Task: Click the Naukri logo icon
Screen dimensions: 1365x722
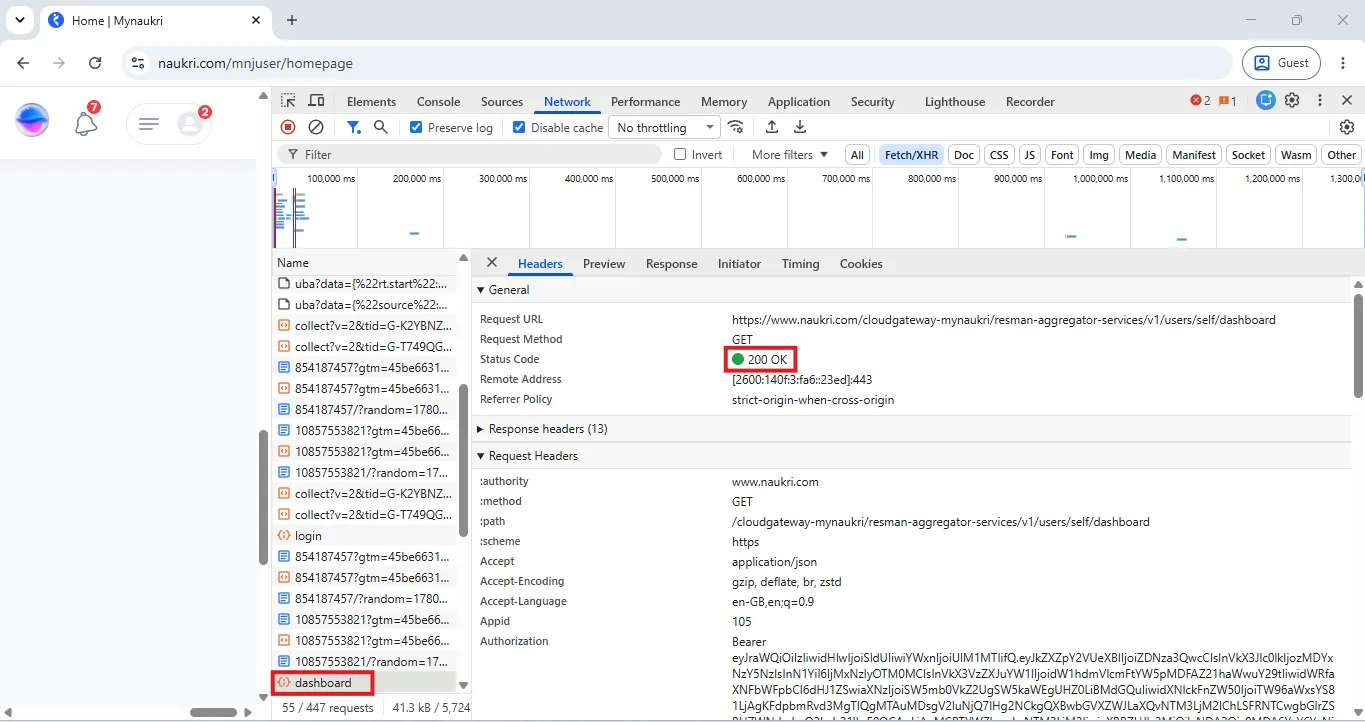Action: click(x=32, y=121)
